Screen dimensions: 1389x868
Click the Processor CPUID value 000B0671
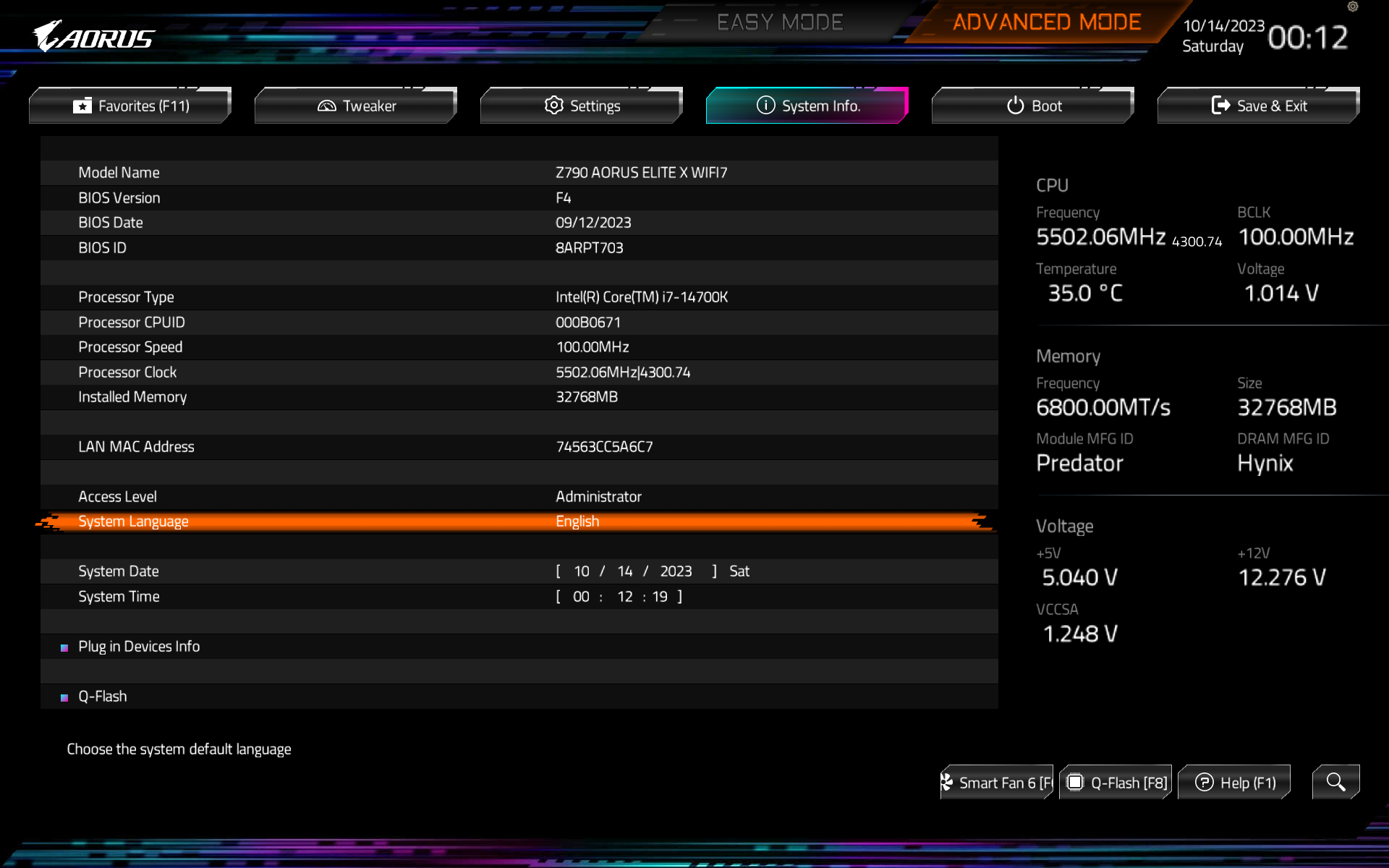click(x=588, y=323)
